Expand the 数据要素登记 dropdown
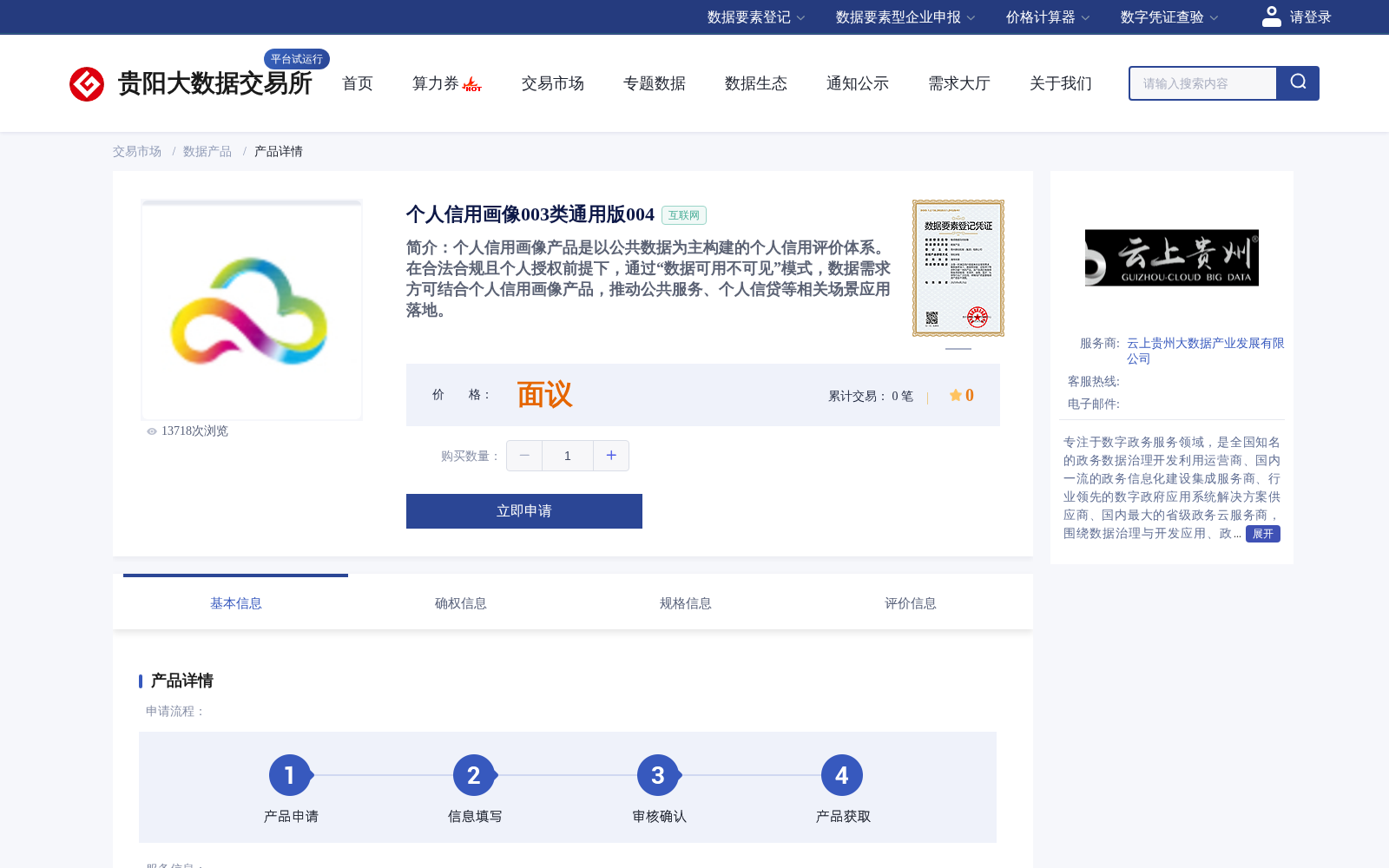1389x868 pixels. pyautogui.click(x=756, y=17)
